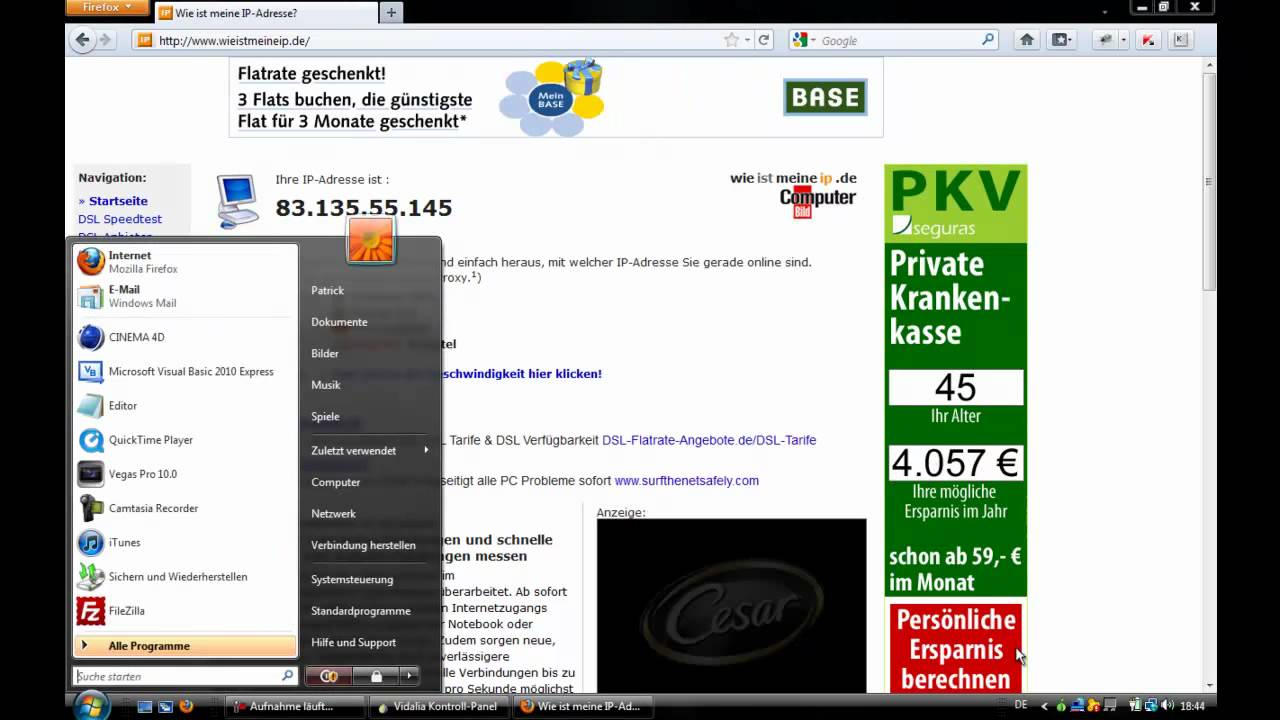
Task: Open shutdown options arrow in Start menu
Action: (409, 676)
